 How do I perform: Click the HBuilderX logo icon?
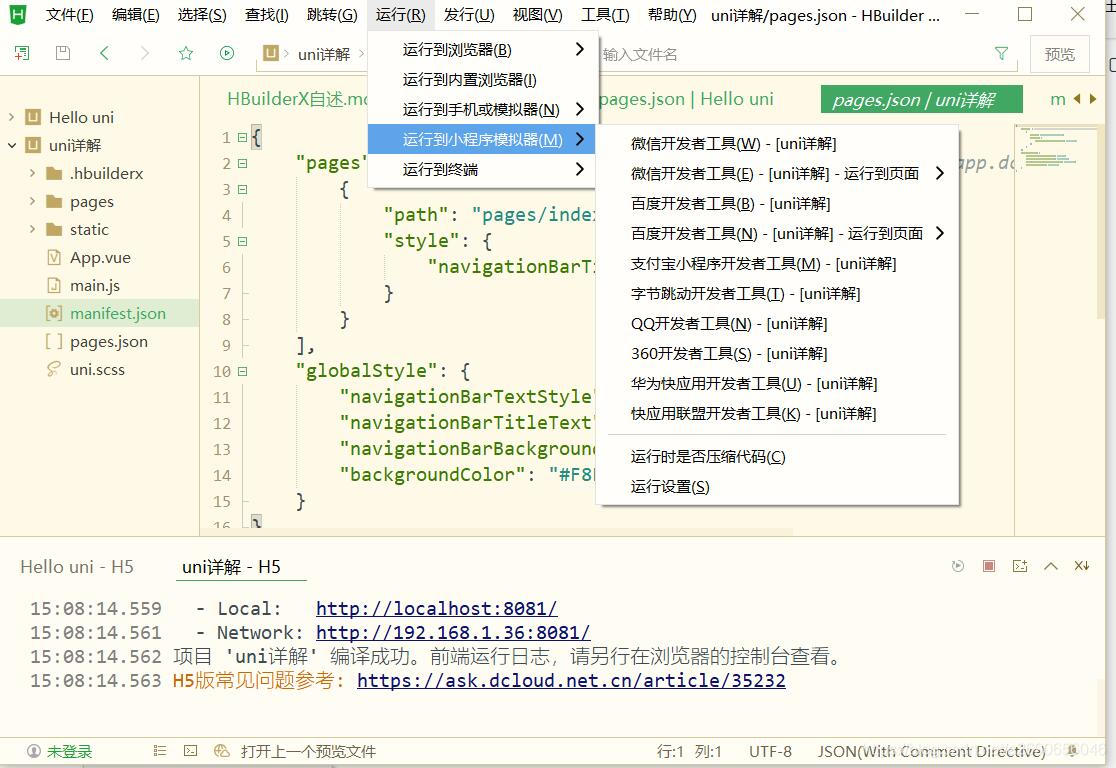pos(18,14)
